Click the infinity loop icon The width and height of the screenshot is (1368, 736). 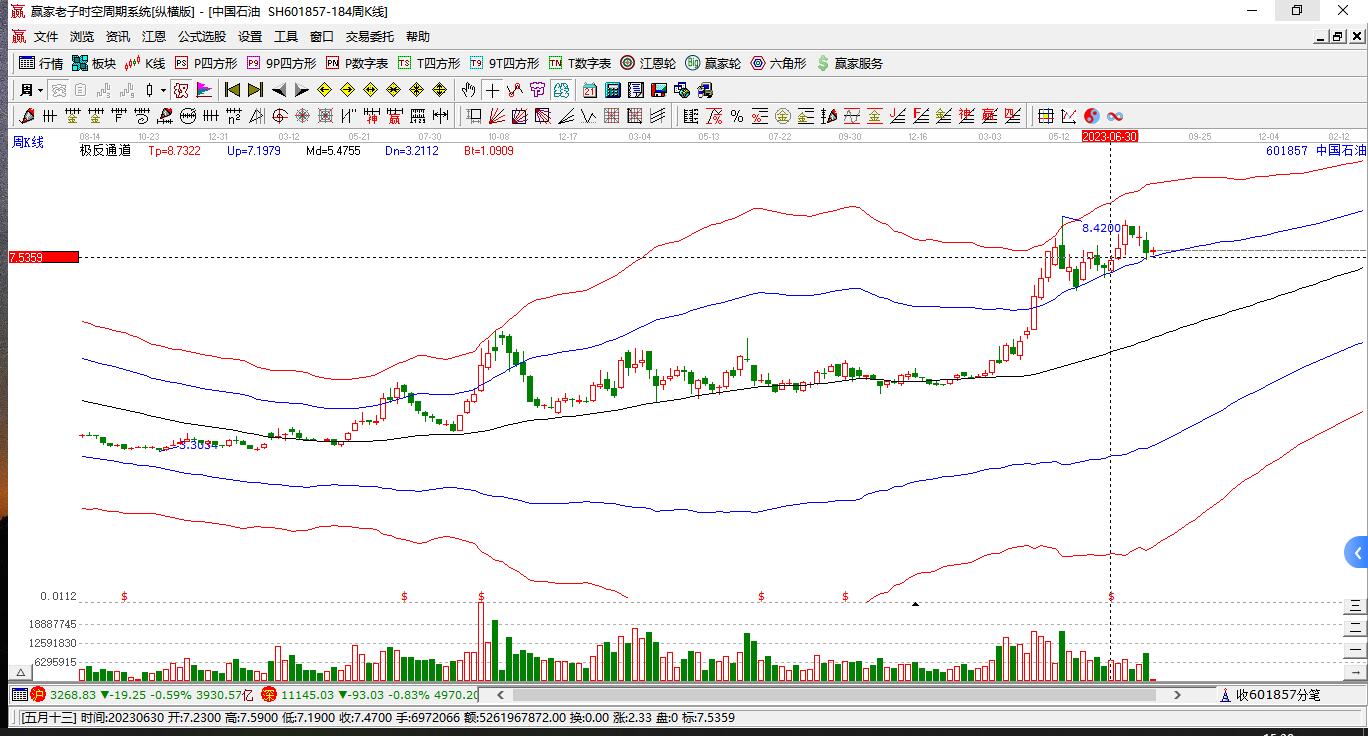point(1114,116)
